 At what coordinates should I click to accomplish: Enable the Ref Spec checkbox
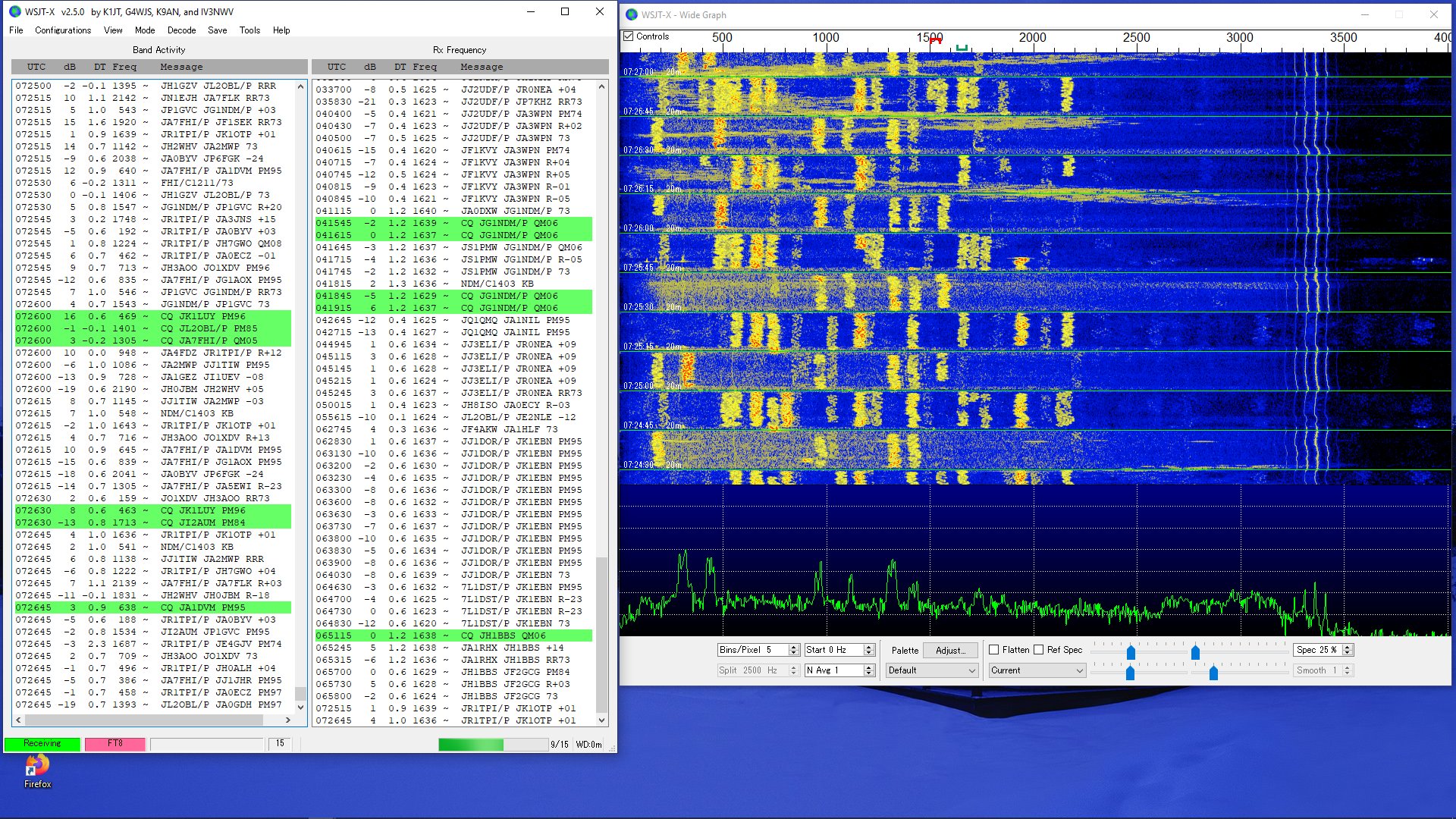(x=1038, y=650)
